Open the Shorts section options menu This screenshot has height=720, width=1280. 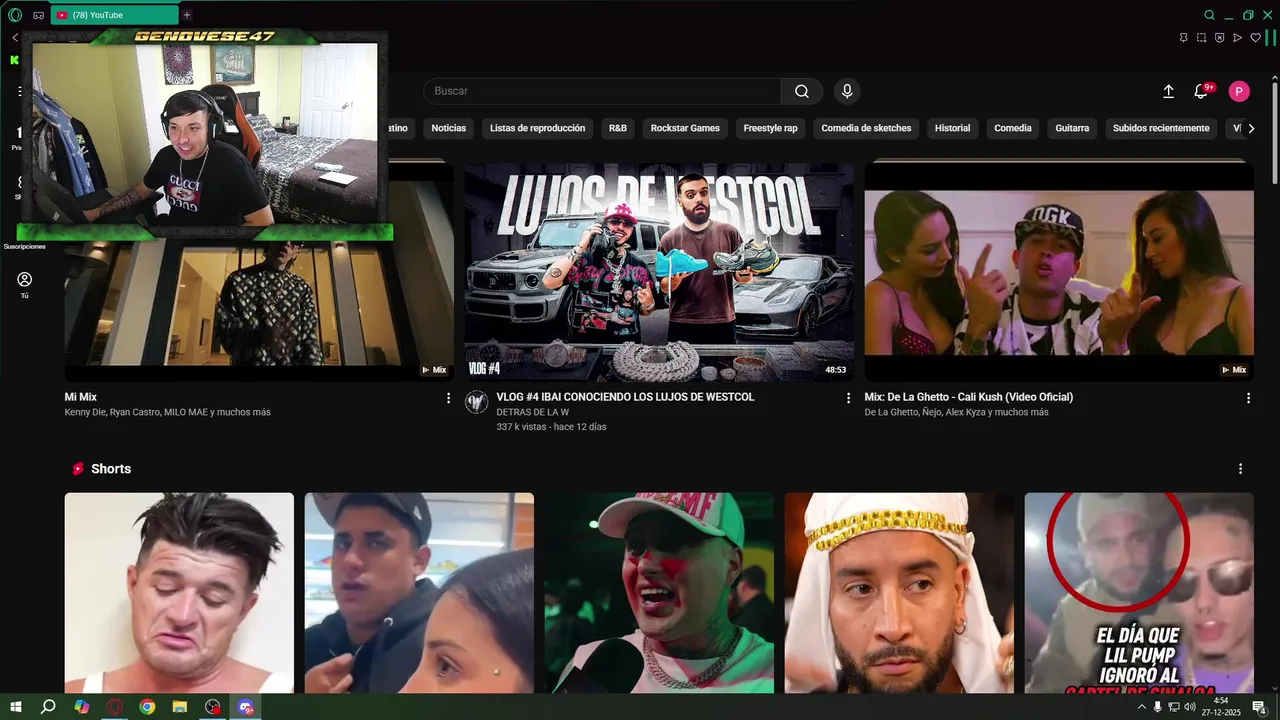point(1240,469)
